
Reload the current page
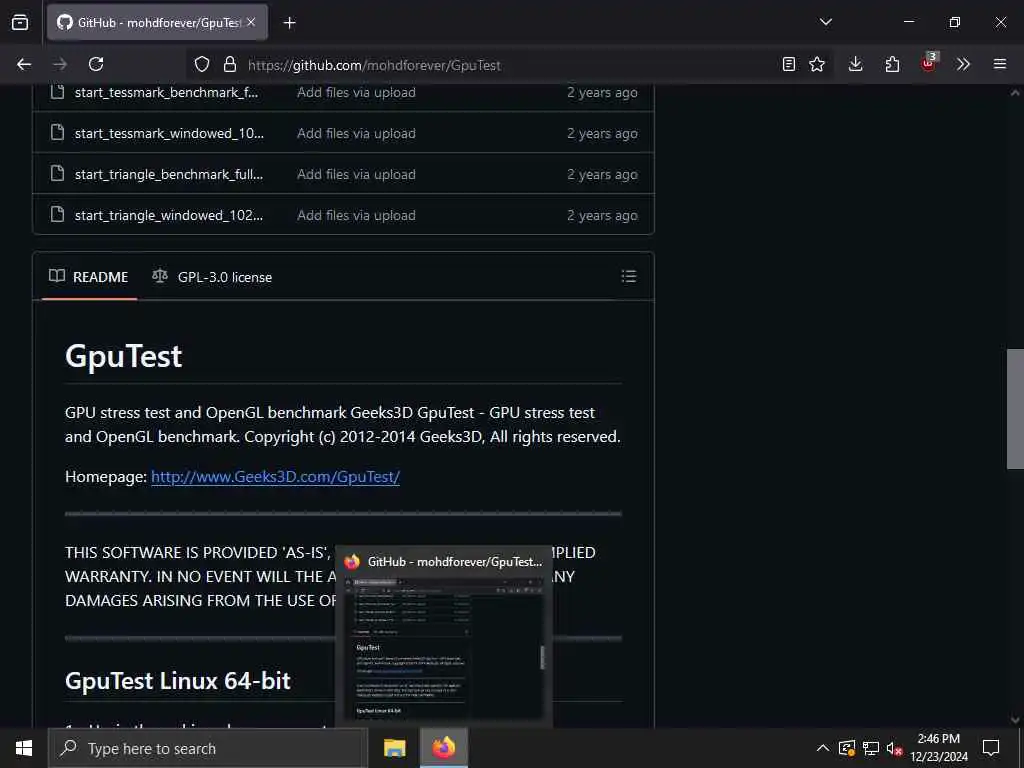pos(96,64)
